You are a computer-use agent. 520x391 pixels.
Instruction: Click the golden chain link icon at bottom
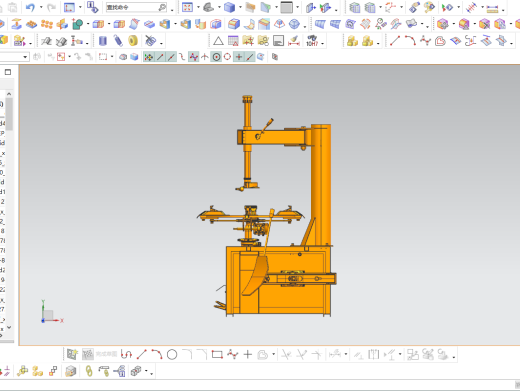89,371
